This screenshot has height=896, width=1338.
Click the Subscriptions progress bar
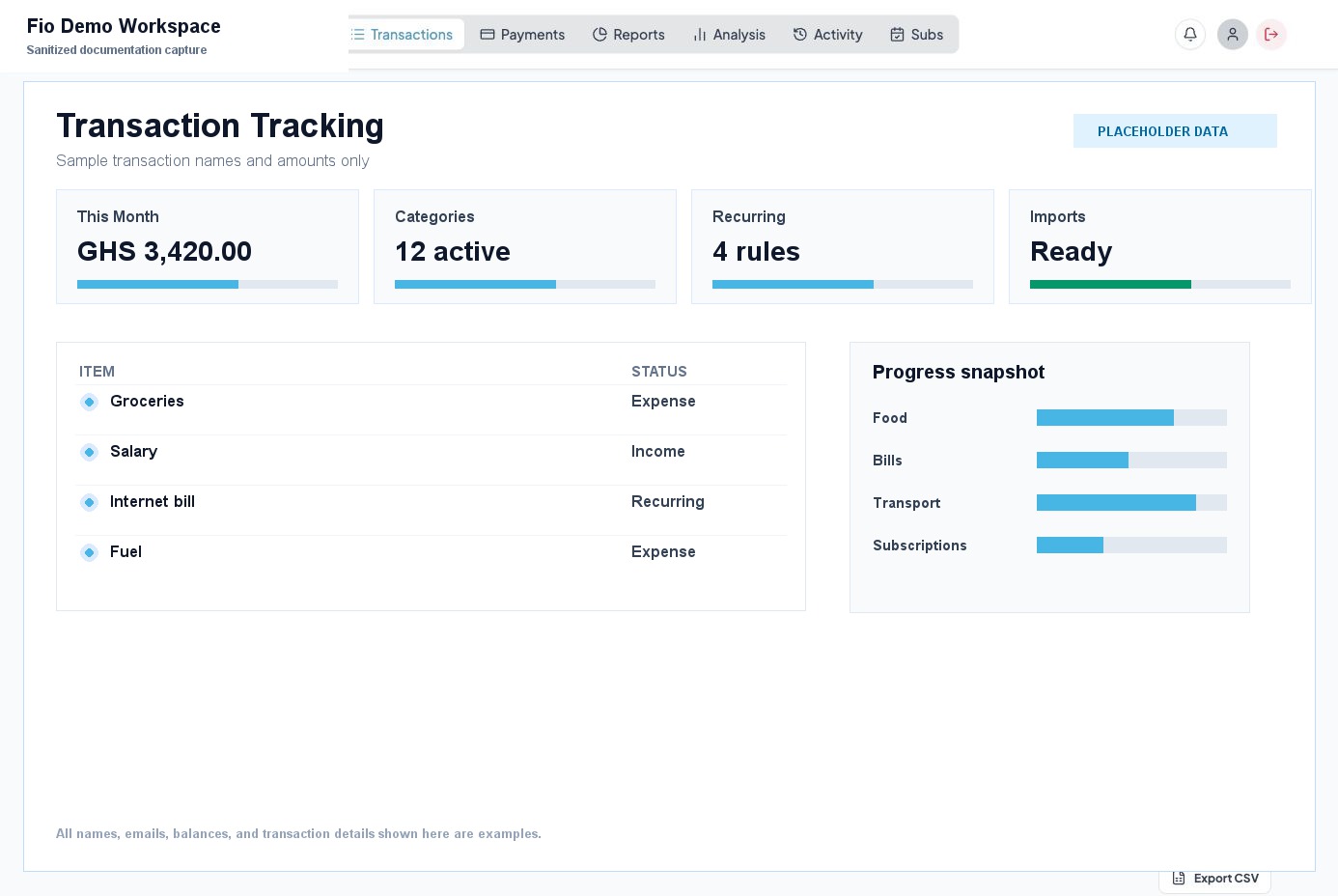pyautogui.click(x=1131, y=546)
